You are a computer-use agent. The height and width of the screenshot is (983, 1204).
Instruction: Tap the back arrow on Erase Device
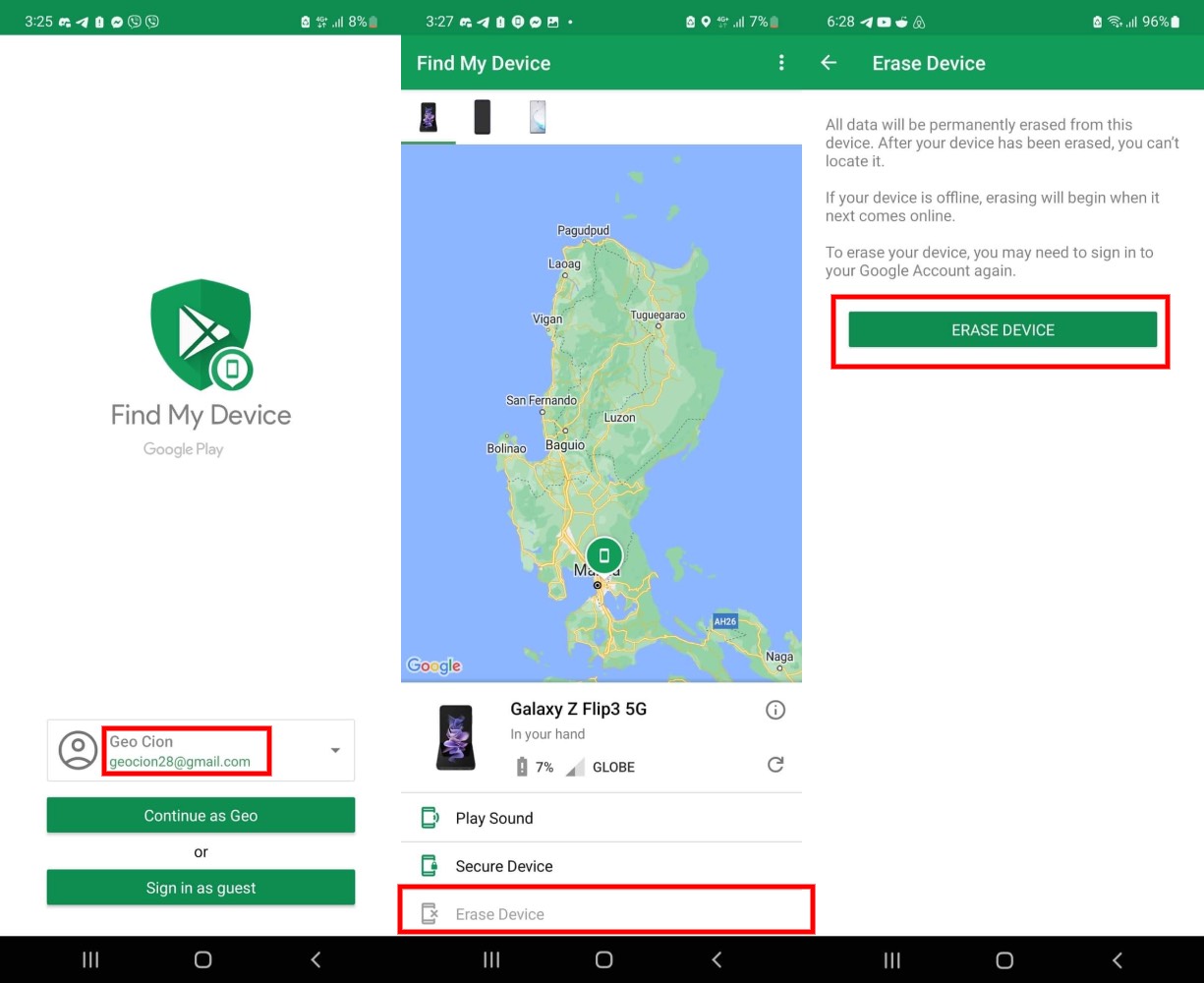point(829,63)
